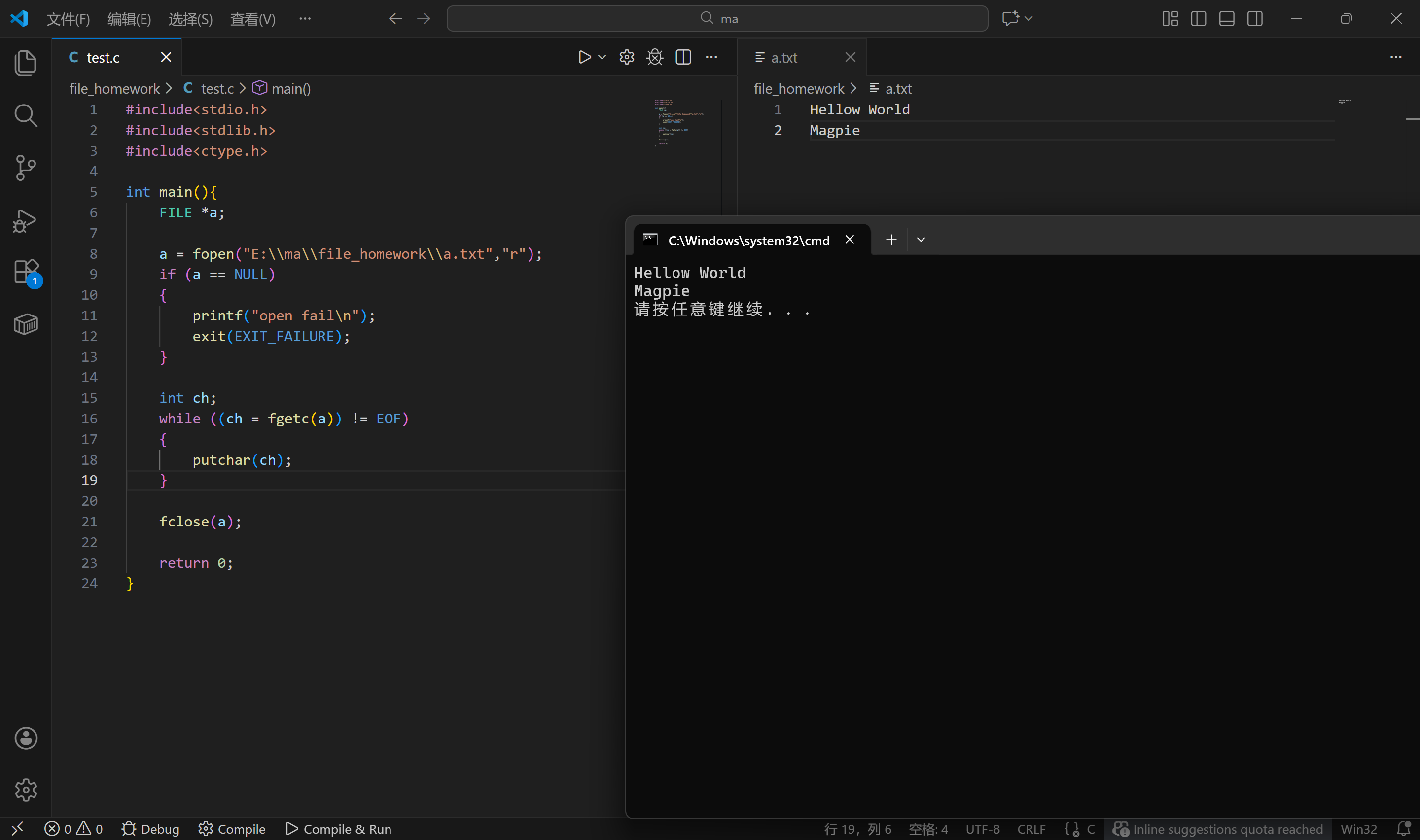Toggle the bottom panel layout button
Screen dimensions: 1420x840
click(x=1226, y=19)
